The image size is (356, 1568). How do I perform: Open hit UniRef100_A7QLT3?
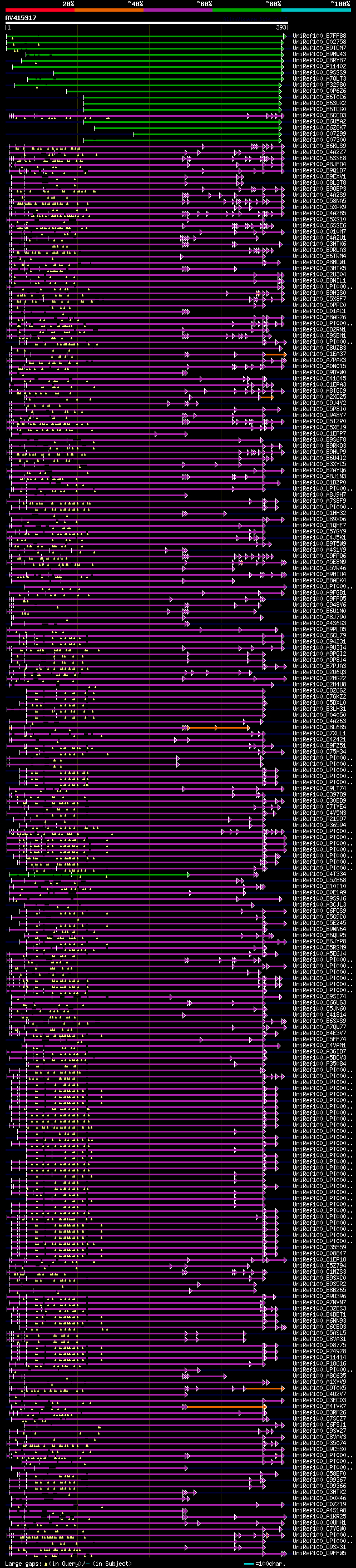pos(319,78)
